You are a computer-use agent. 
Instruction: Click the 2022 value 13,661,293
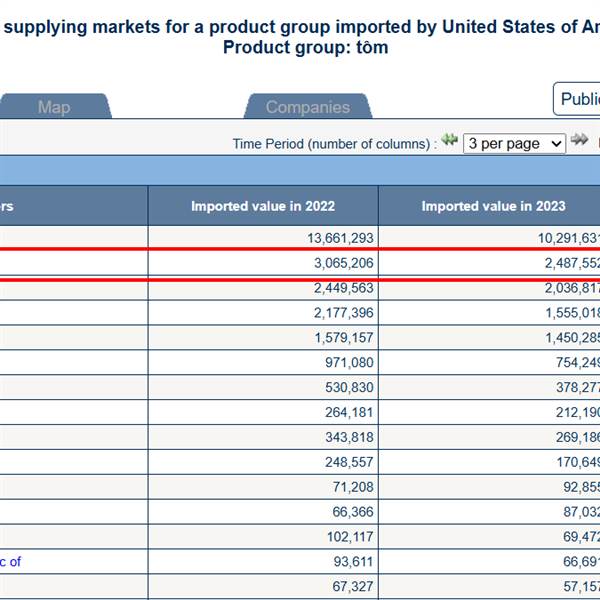pos(340,238)
